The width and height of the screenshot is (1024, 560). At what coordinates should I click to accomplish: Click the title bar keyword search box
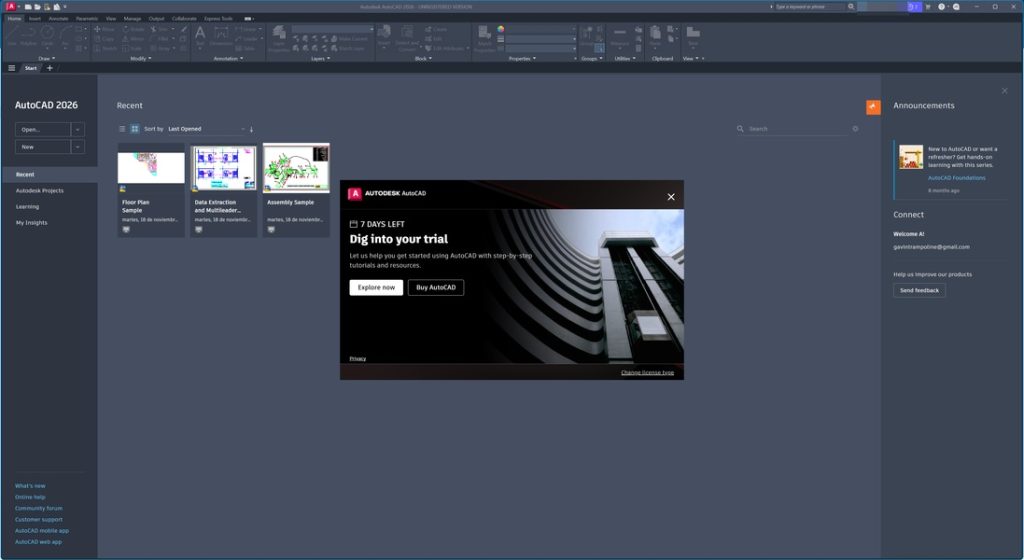[x=809, y=7]
